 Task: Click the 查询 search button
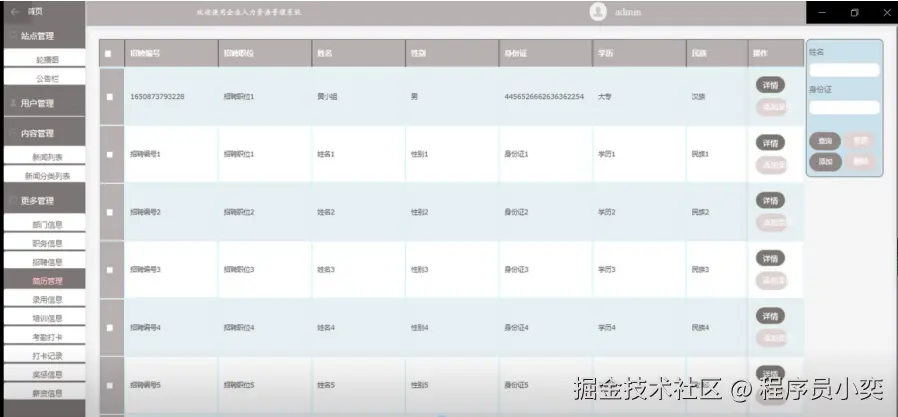[825, 141]
